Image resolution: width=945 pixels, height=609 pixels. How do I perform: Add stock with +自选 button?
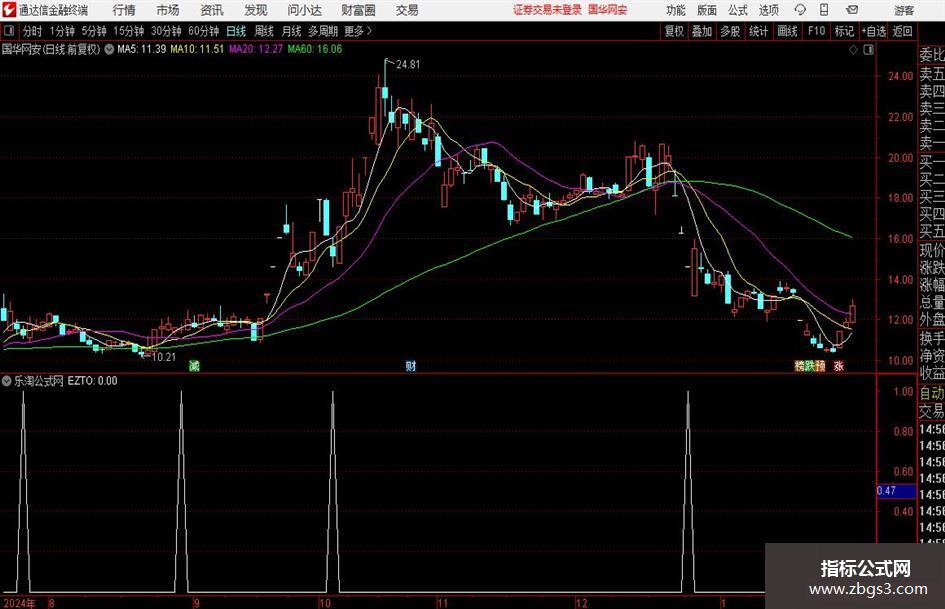(x=873, y=31)
